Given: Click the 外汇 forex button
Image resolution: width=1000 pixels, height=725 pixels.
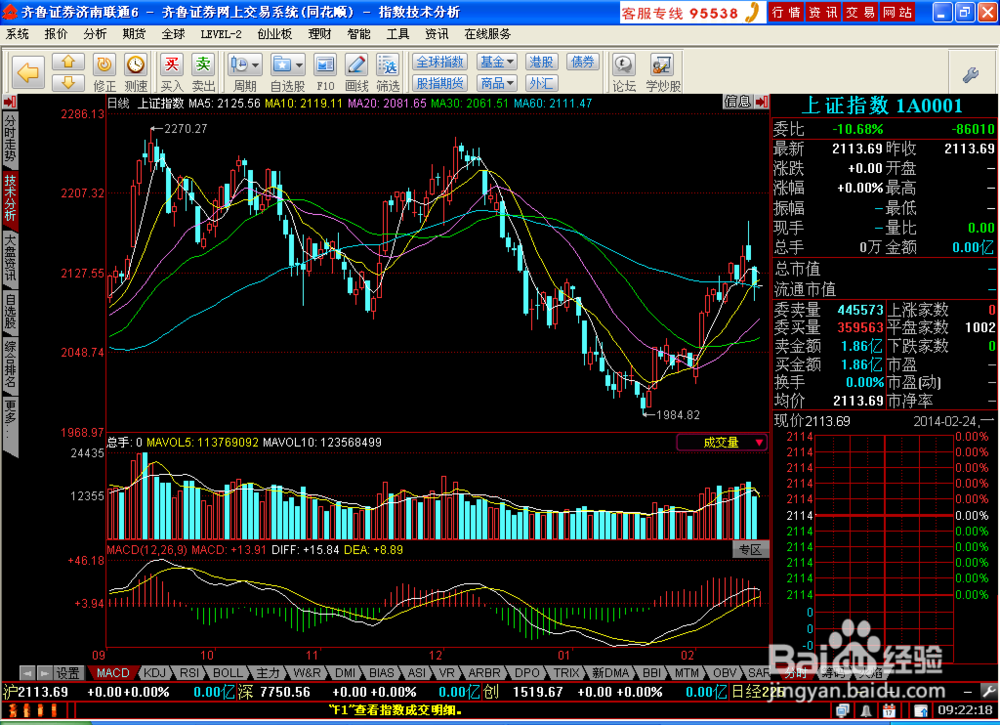Looking at the screenshot, I should click(x=541, y=83).
